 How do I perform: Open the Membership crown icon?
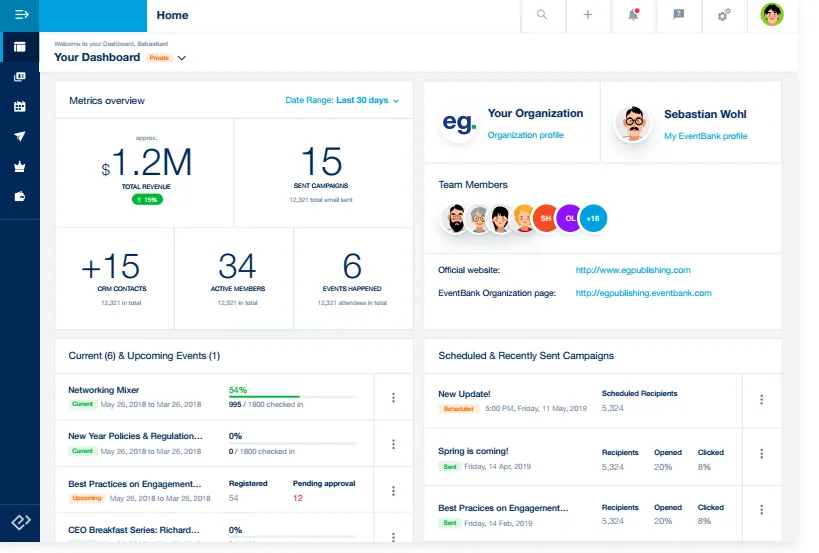[x=20, y=166]
